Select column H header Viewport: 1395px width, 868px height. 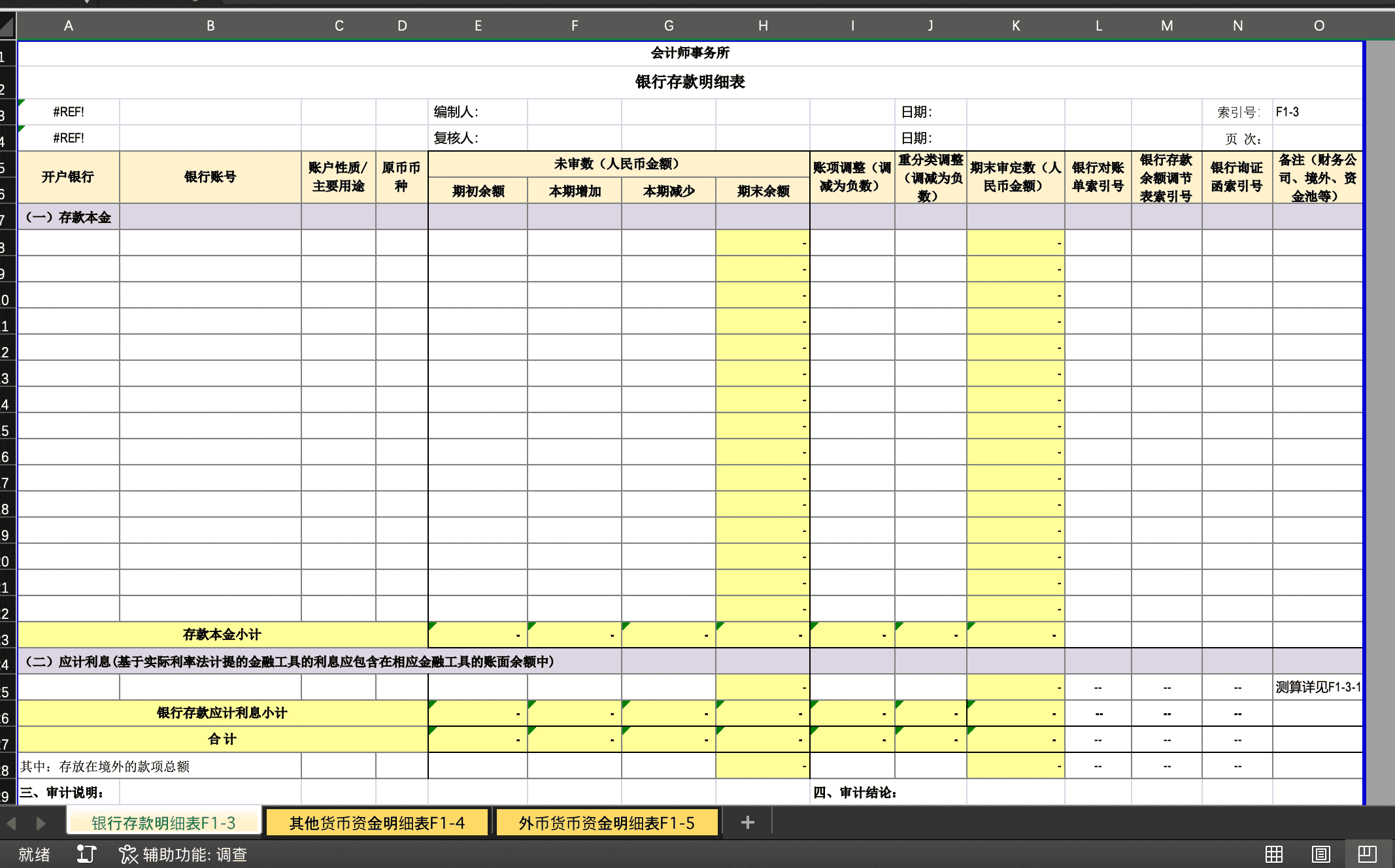[762, 26]
